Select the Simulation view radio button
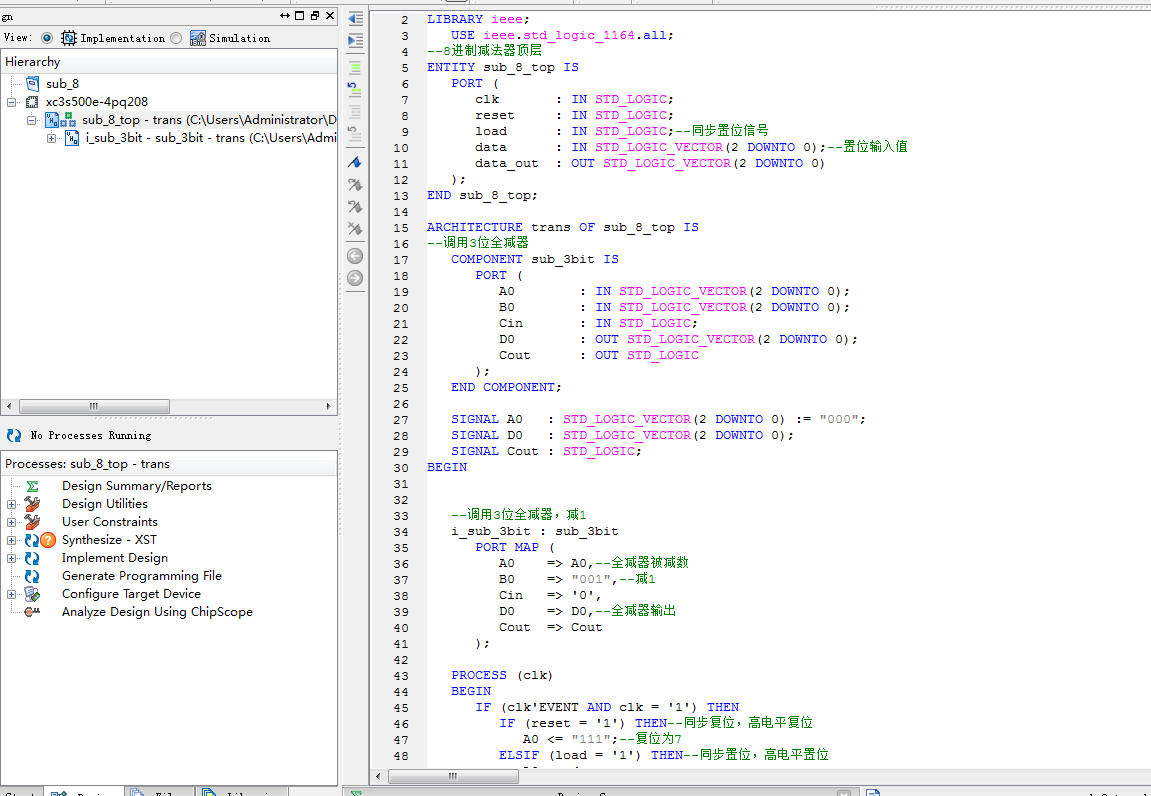 (x=176, y=38)
